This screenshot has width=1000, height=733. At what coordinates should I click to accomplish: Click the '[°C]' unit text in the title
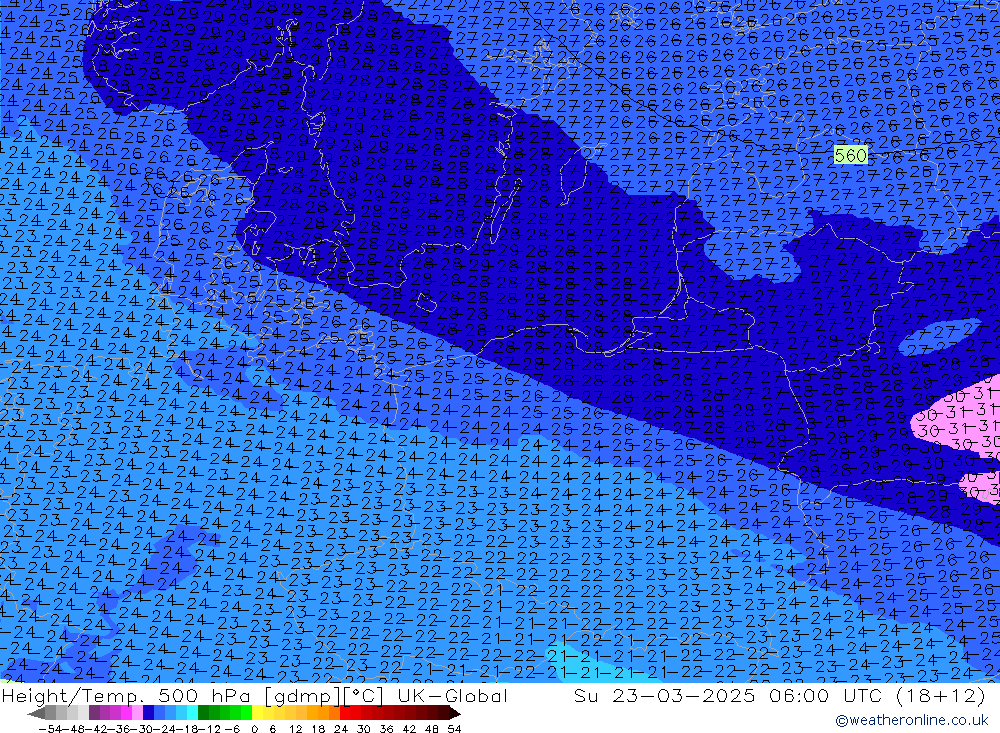[x=364, y=695]
